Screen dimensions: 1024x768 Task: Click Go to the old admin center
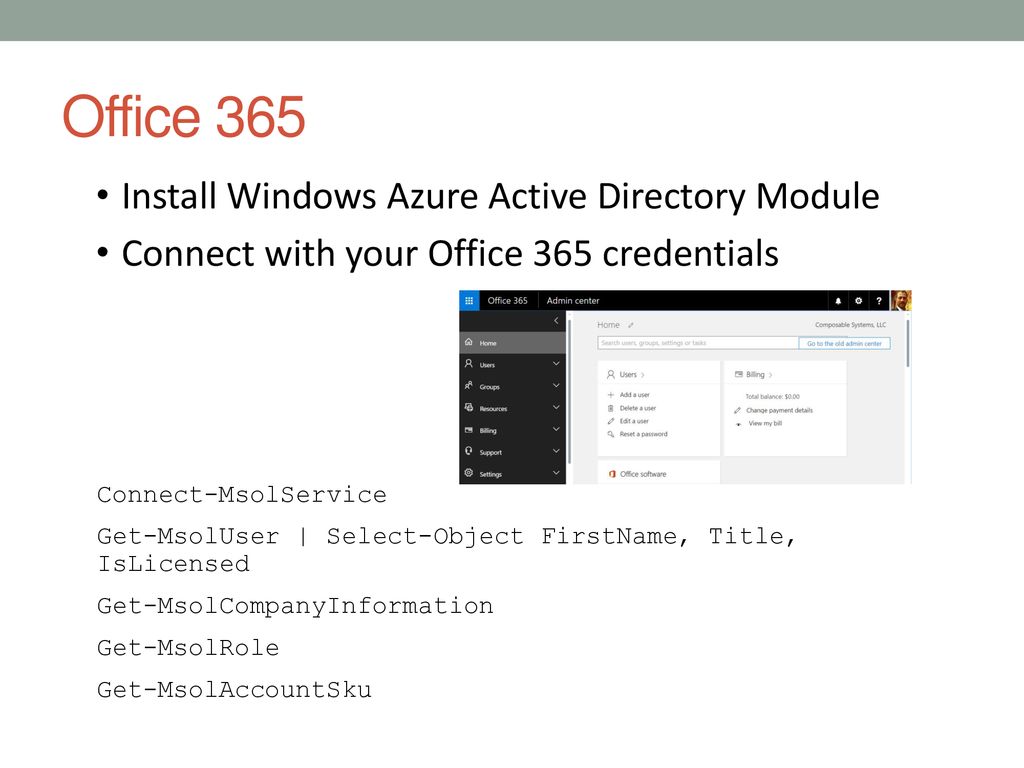[x=844, y=344]
